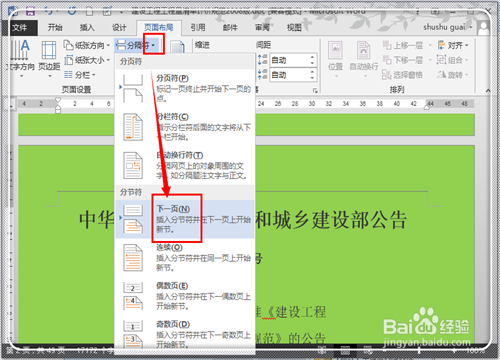
Task: Open the 页边距 margins button
Action: click(49, 59)
